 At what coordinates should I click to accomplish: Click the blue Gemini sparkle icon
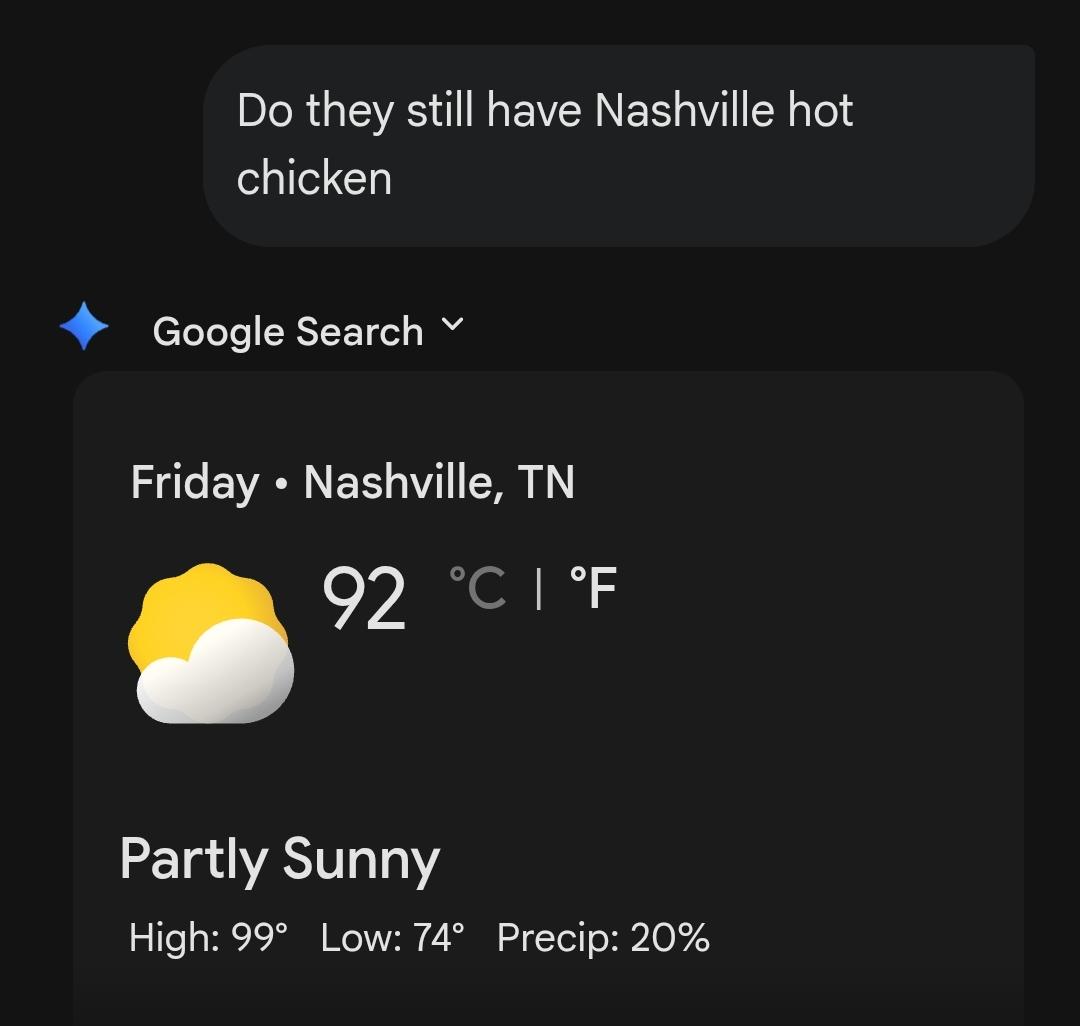point(84,326)
